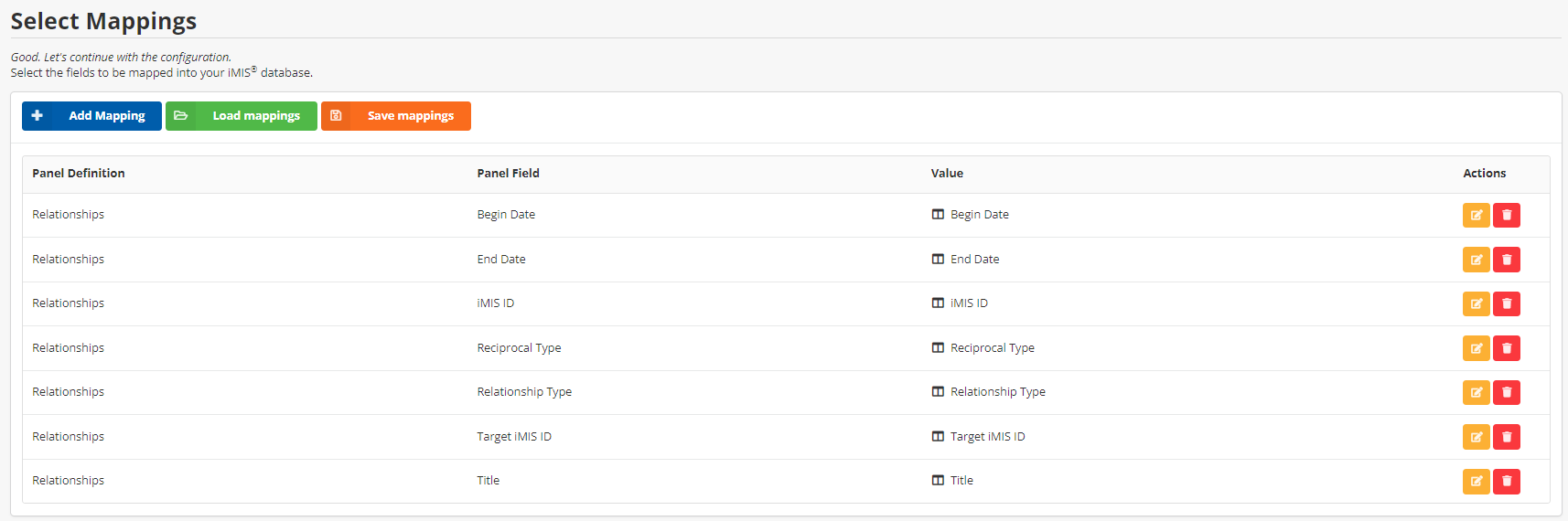
Task: Edit the Title mapping row
Action: [x=1476, y=482]
